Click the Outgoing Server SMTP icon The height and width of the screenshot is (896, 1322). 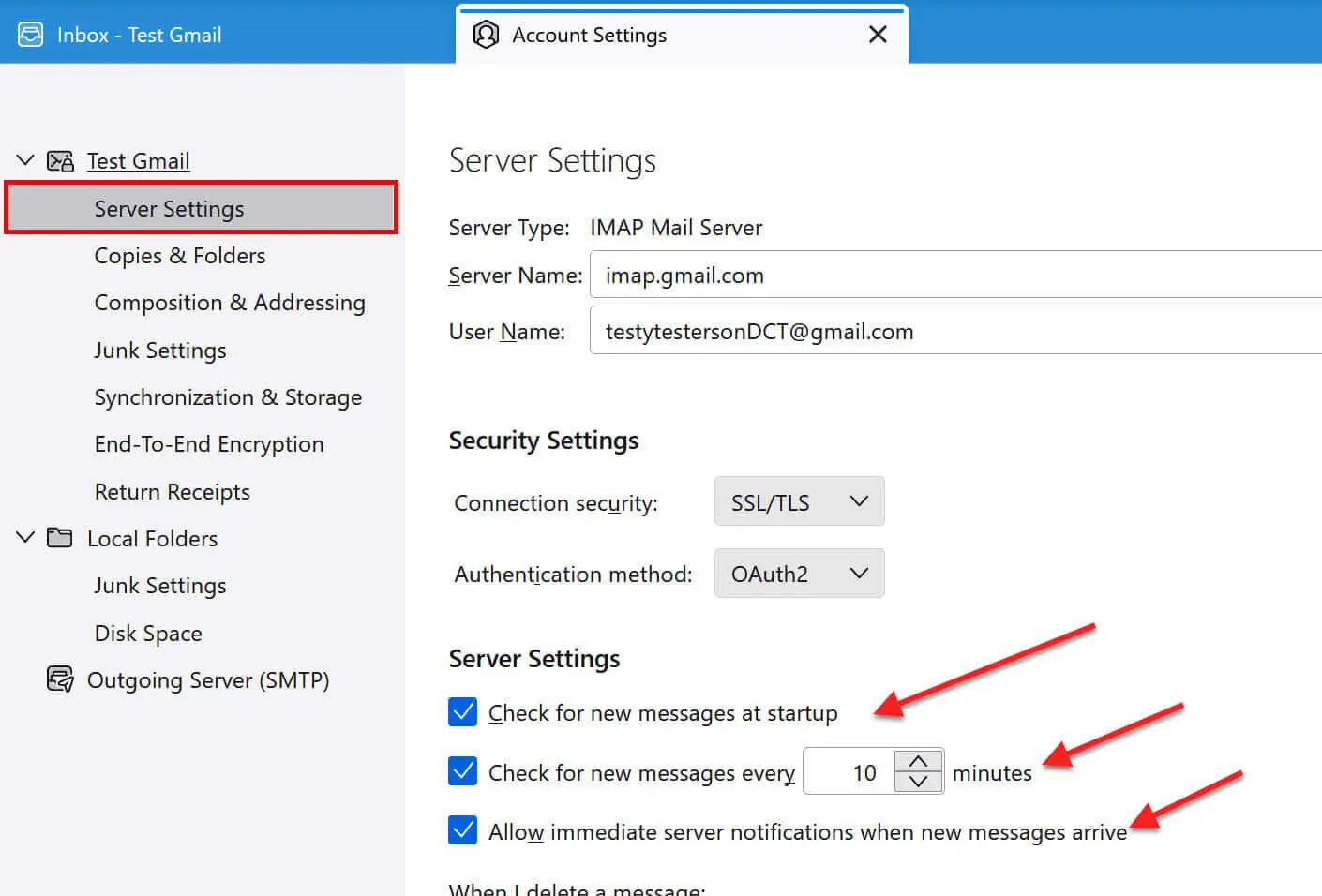tap(60, 679)
